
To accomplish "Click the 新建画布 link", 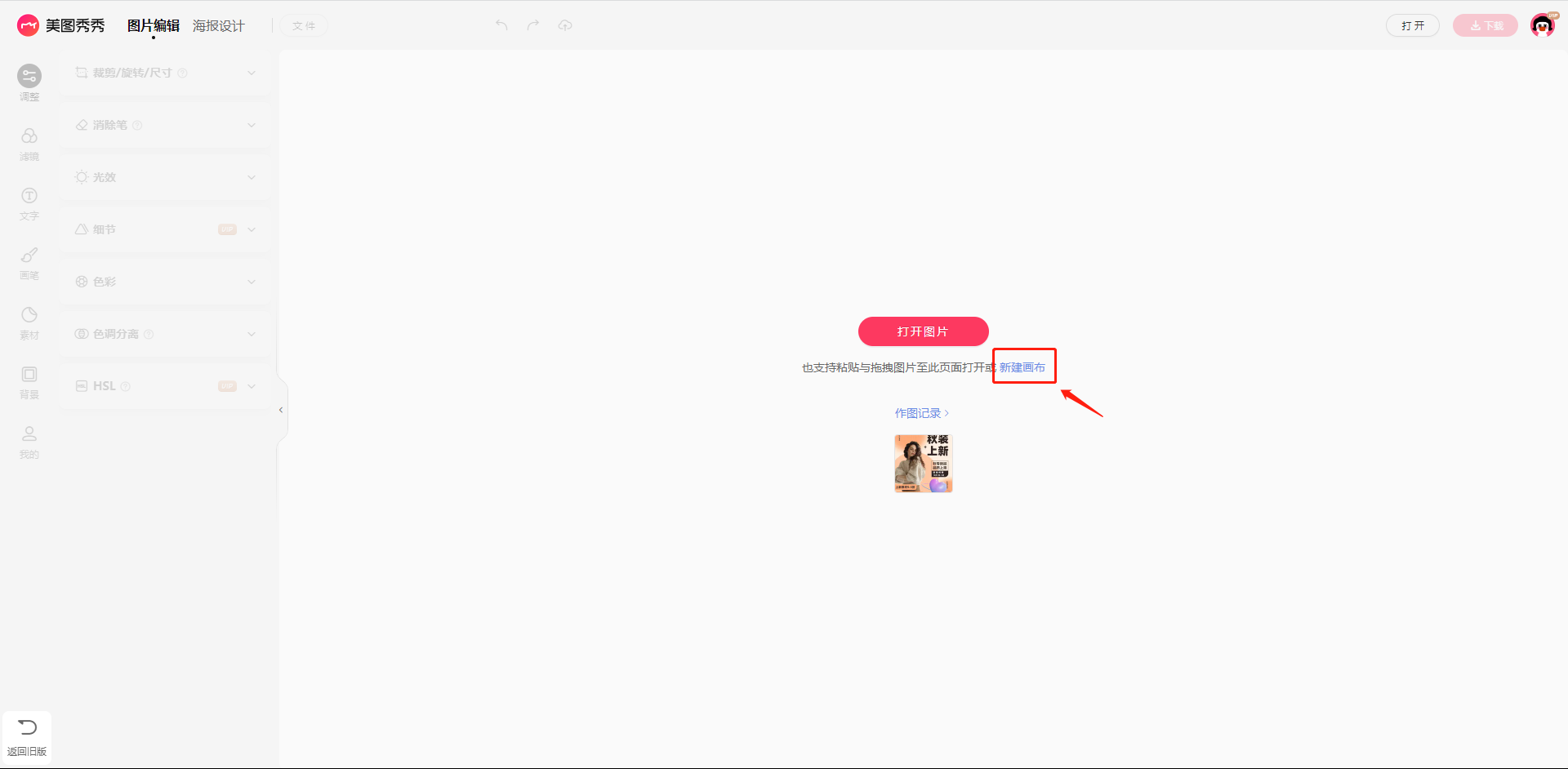I will [1022, 367].
